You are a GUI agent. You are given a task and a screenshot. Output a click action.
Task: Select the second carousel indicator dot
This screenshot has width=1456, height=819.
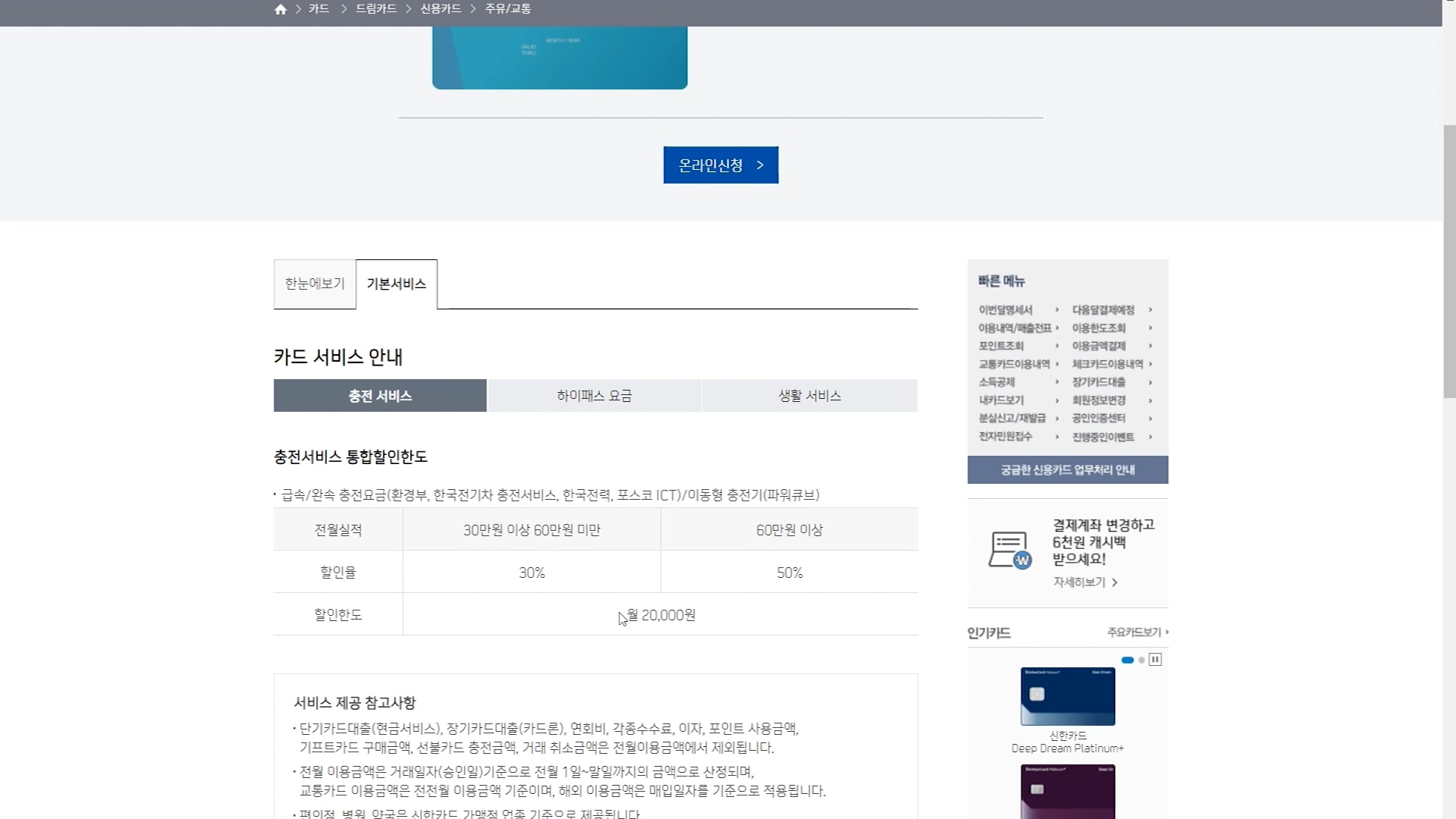1142,660
